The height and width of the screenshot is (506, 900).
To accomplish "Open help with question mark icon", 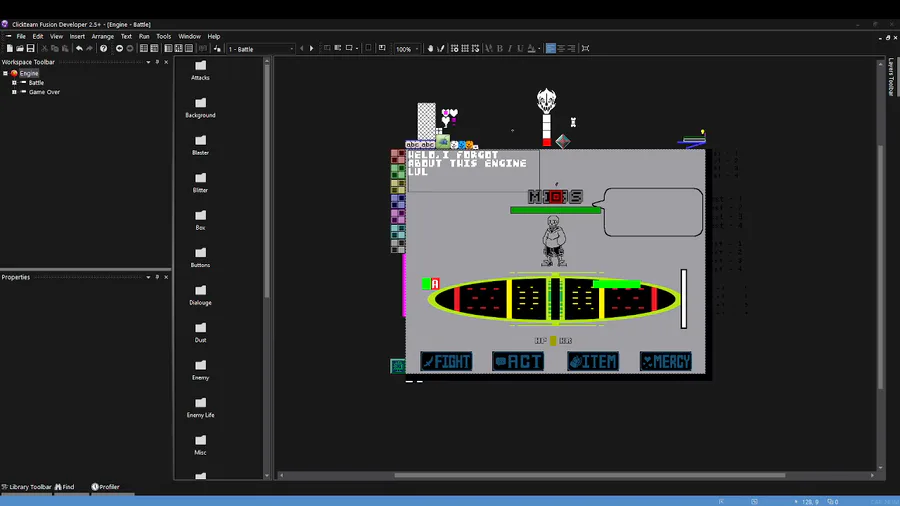I will point(103,49).
